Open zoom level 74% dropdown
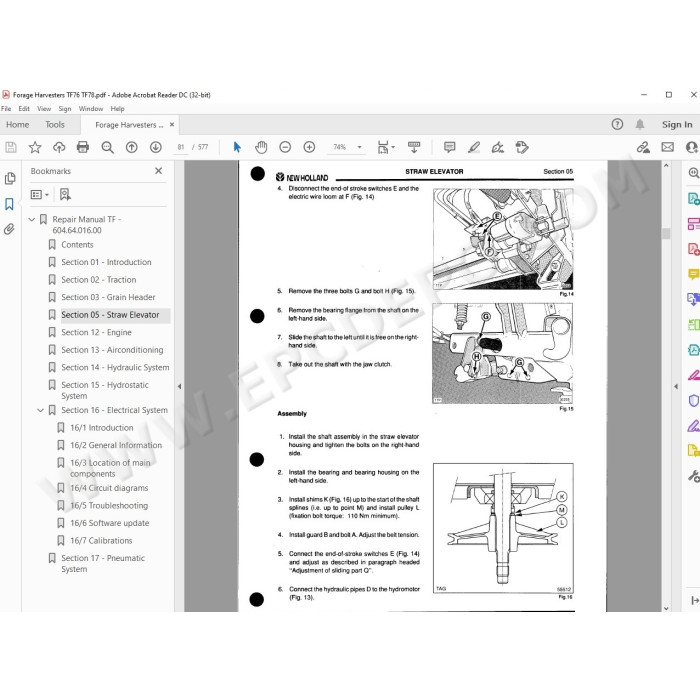The height and width of the screenshot is (700, 700). (x=359, y=147)
